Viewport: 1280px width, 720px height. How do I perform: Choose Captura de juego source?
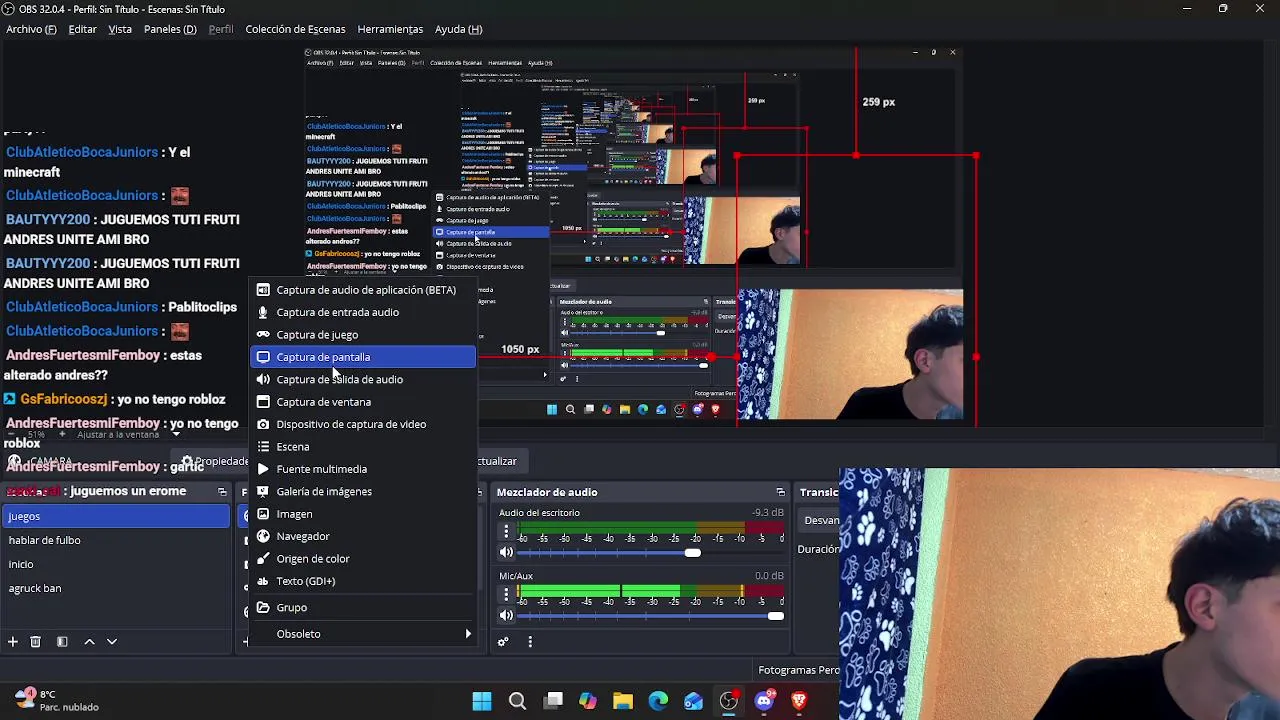[363, 335]
